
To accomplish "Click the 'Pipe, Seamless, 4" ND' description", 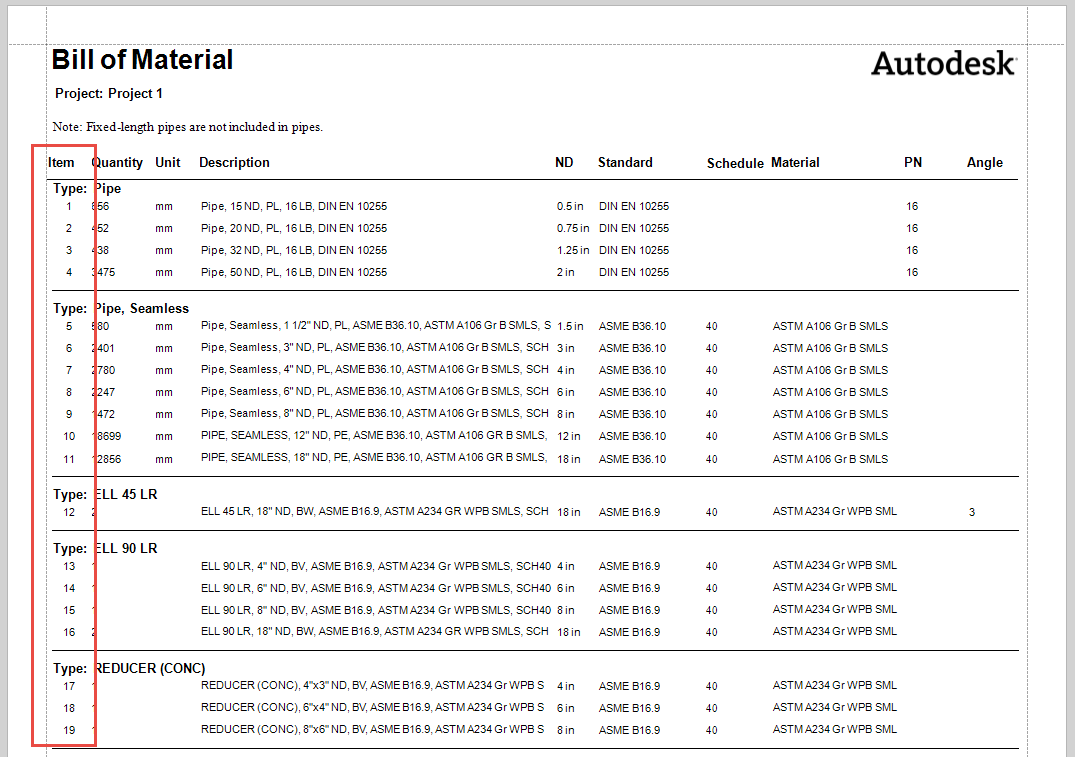I will tap(375, 370).
